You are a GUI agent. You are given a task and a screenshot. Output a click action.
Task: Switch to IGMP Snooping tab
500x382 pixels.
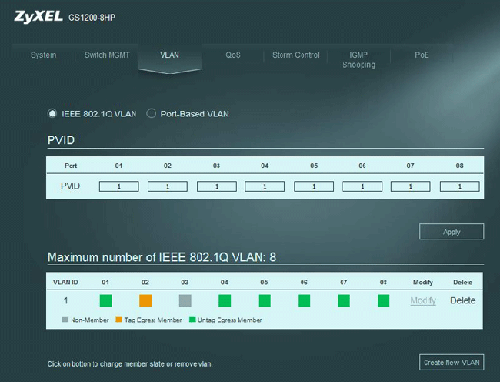(359, 60)
